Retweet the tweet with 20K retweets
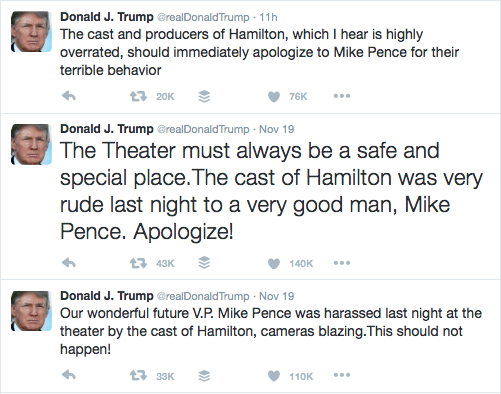Image resolution: width=501 pixels, height=394 pixels. [x=138, y=96]
